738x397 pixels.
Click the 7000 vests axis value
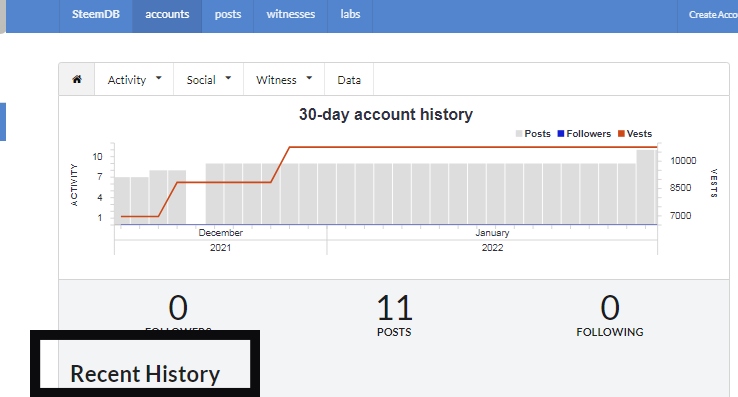click(x=681, y=216)
